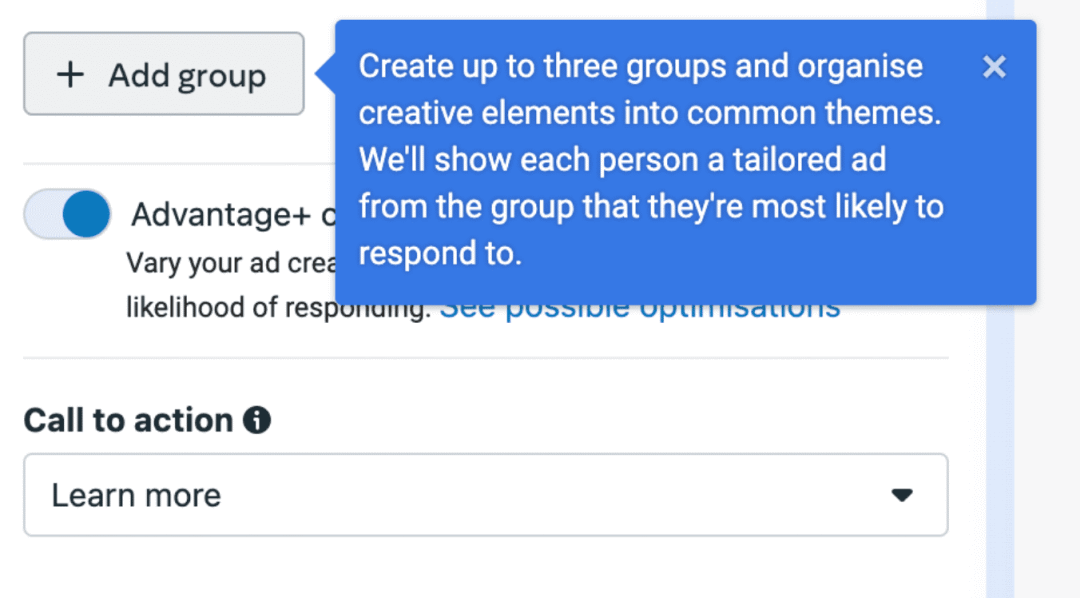Click the Add group button
1080x598 pixels.
tap(164, 74)
